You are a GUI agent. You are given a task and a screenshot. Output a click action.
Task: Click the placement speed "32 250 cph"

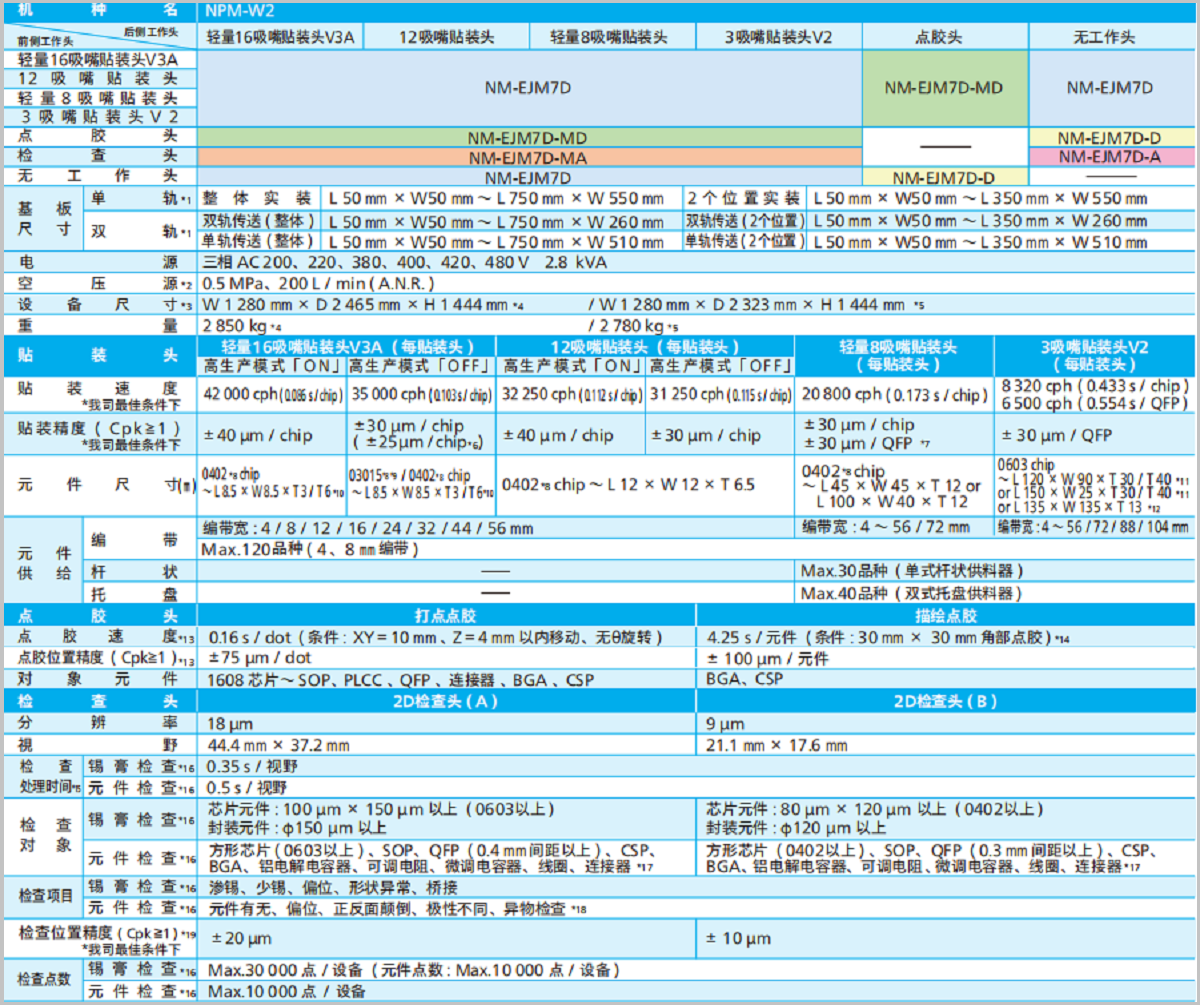click(x=539, y=394)
